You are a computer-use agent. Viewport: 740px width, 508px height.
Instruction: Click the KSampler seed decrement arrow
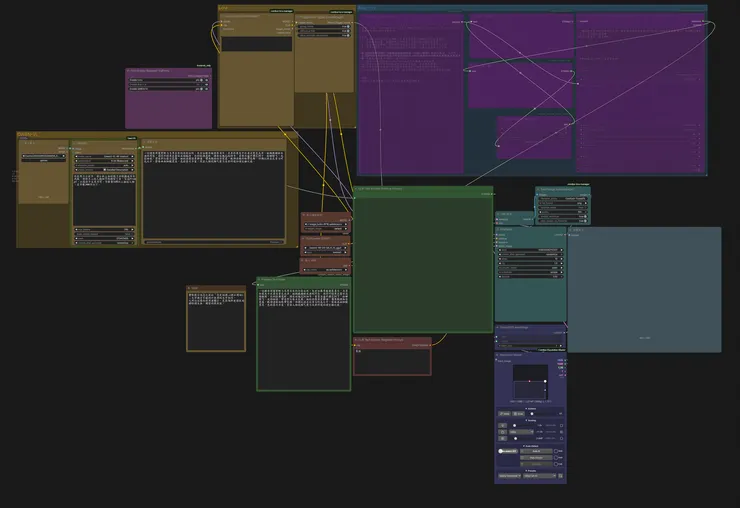(500, 250)
